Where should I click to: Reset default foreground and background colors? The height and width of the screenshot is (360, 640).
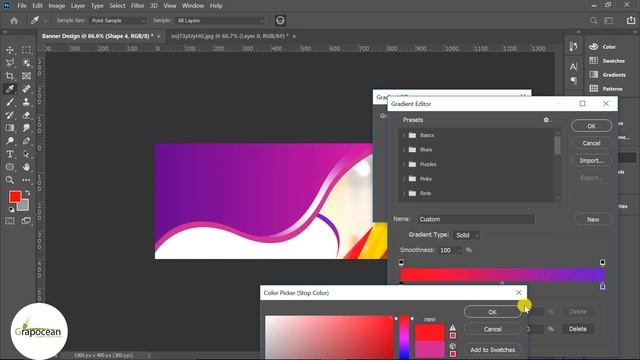click(x=11, y=209)
